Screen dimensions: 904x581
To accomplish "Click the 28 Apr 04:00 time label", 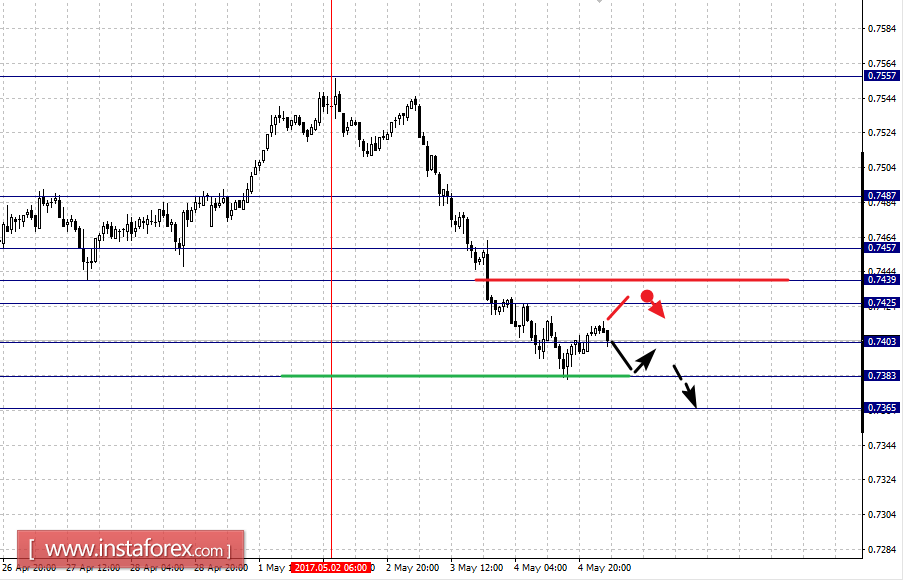I will 157,568.
